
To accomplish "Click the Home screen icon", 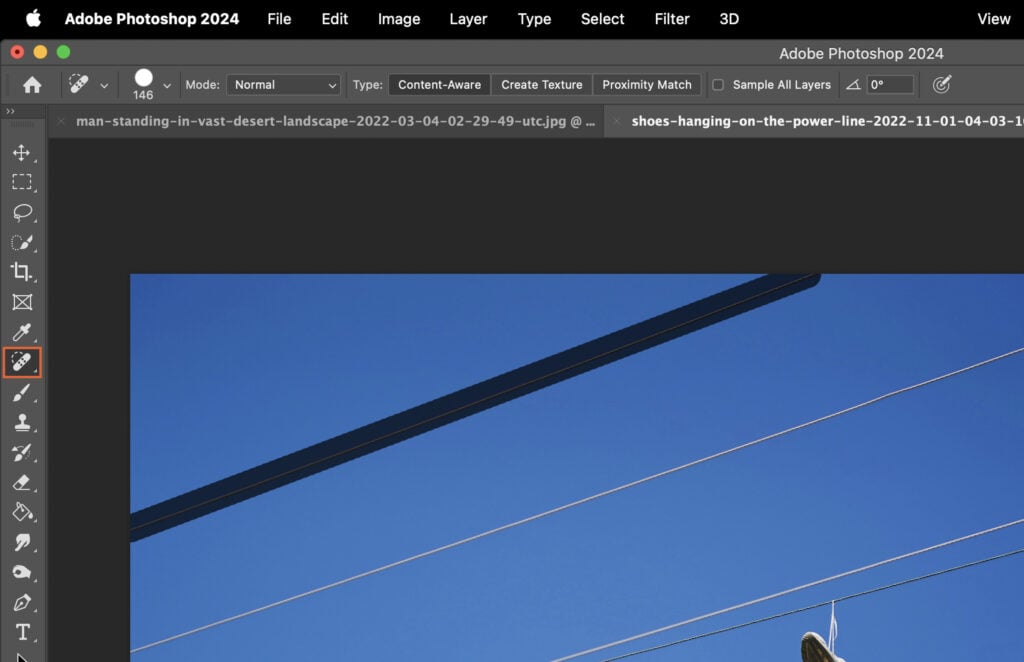I will coord(31,85).
